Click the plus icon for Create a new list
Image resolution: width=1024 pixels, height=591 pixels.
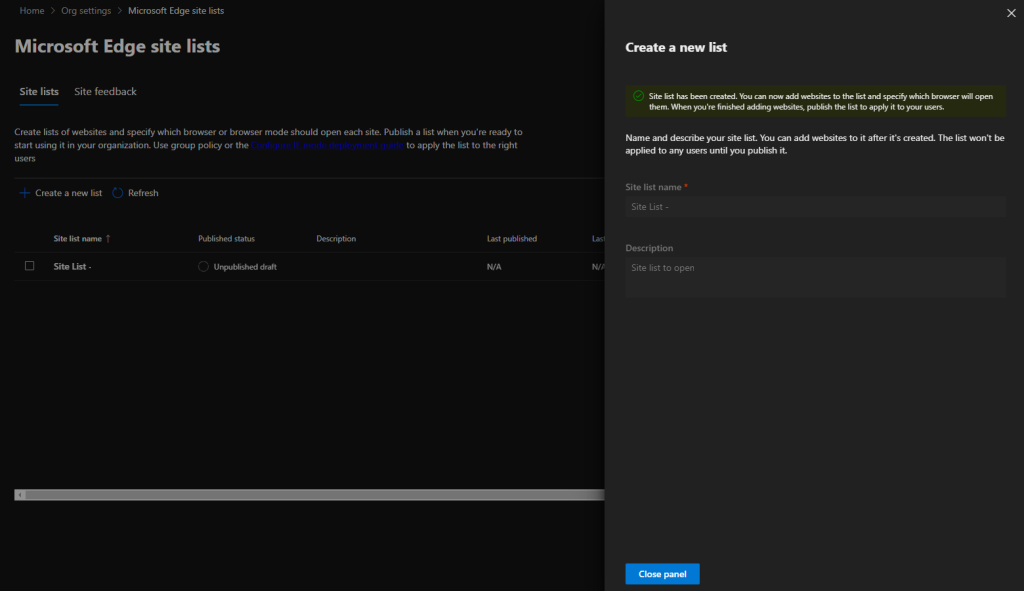[24, 193]
